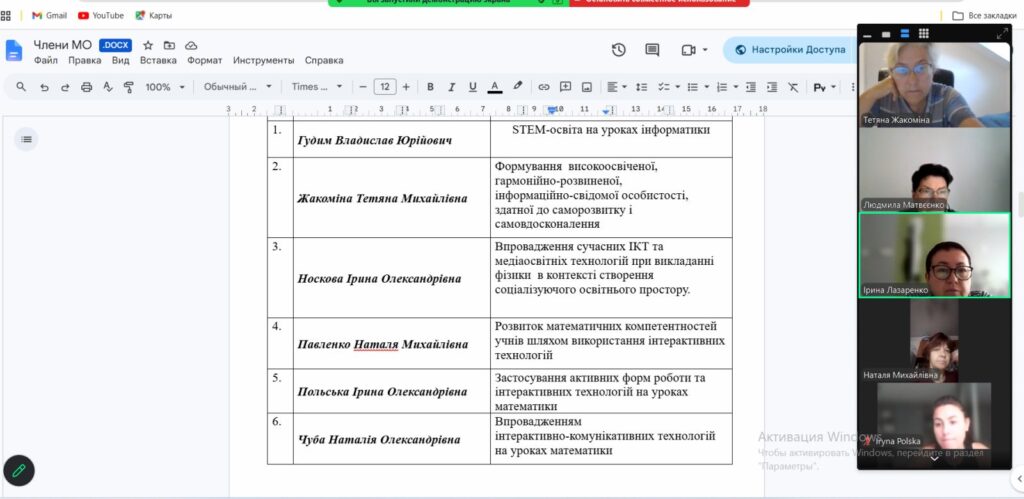This screenshot has height=499, width=1024.
Task: Open the Google Docs home icon
Action: point(14,51)
